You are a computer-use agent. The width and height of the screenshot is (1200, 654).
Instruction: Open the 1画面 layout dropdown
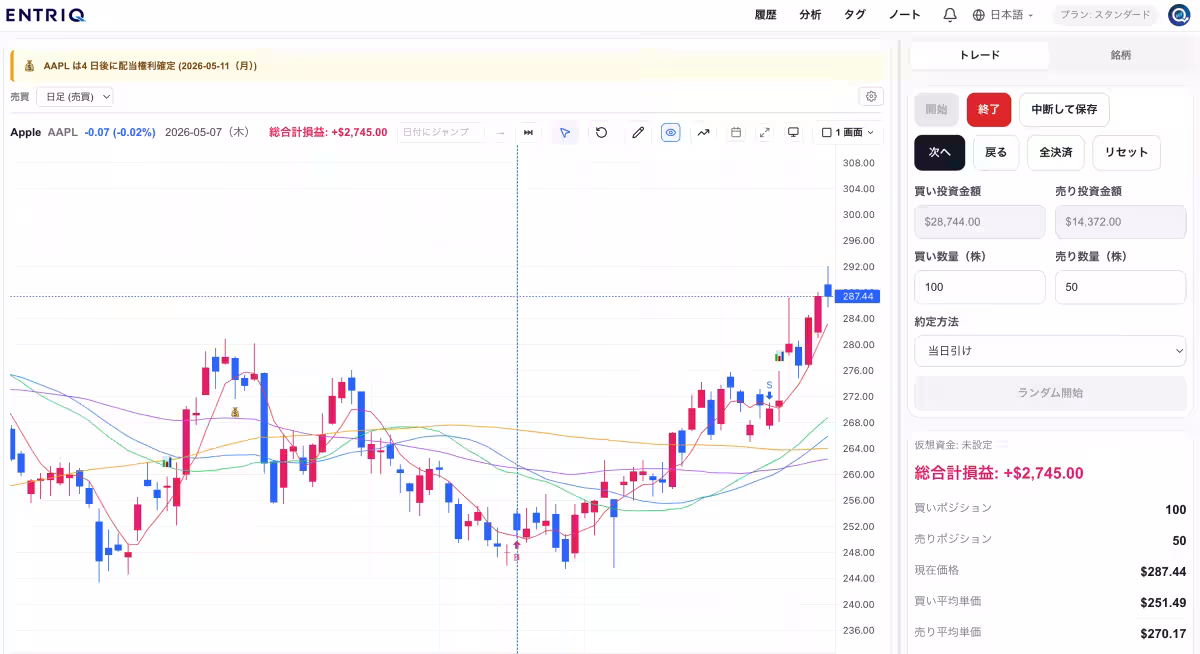847,132
